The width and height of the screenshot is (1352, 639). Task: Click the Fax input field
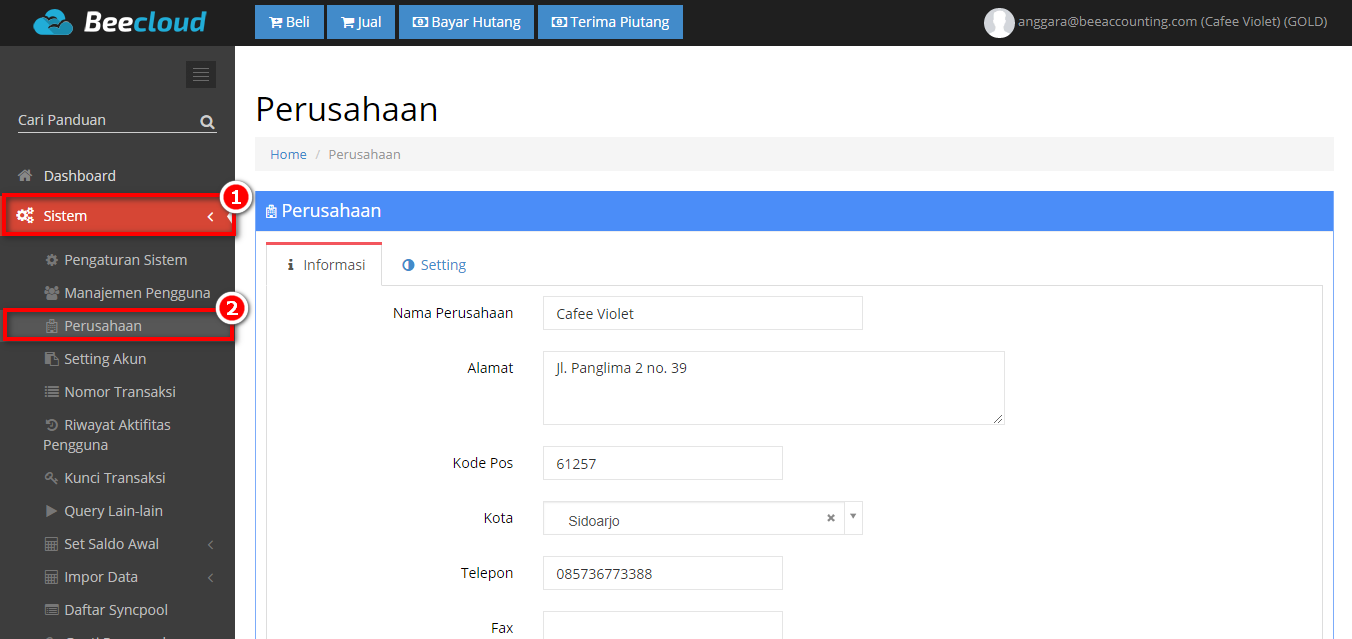[662, 625]
